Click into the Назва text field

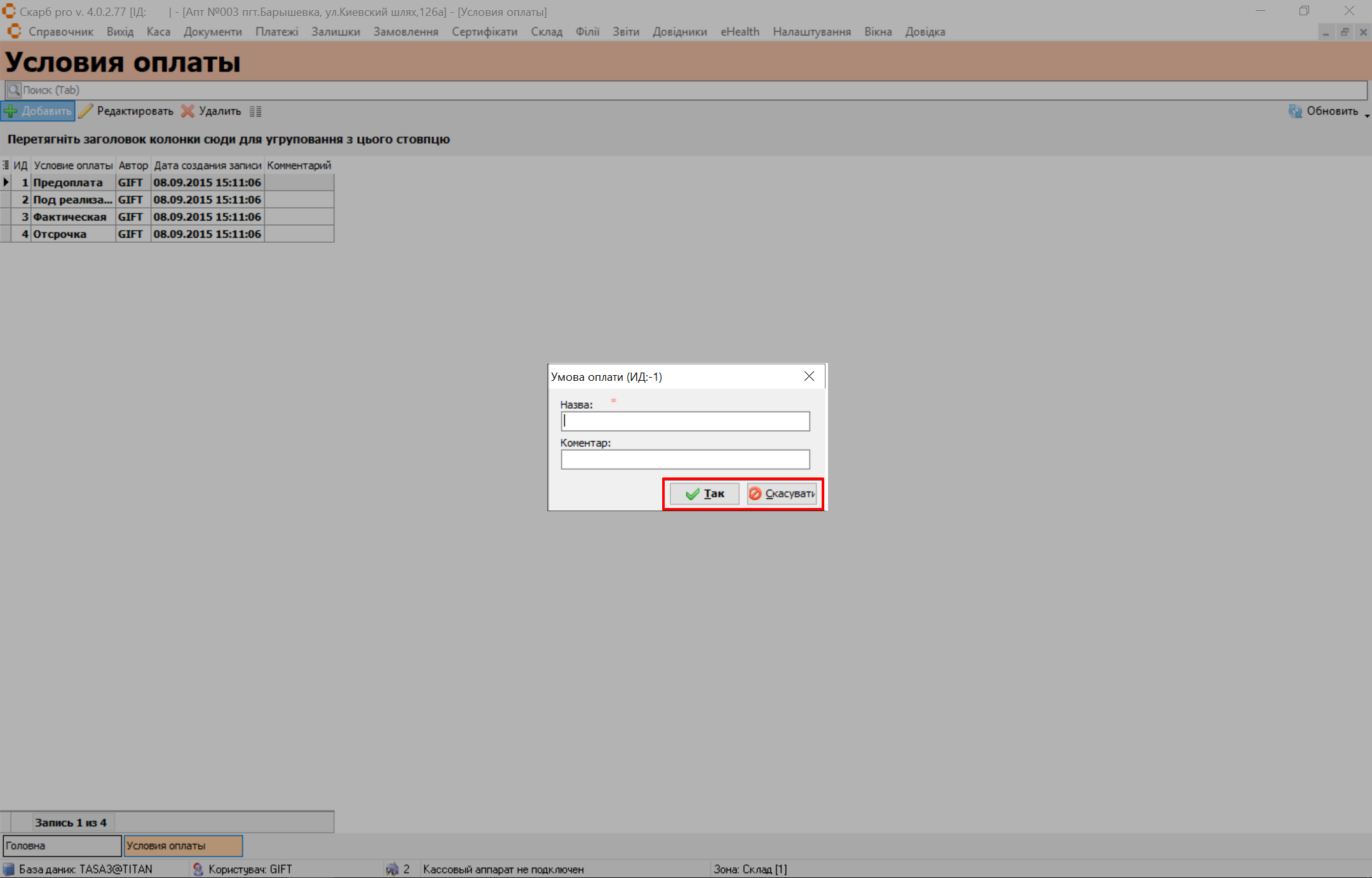click(685, 421)
